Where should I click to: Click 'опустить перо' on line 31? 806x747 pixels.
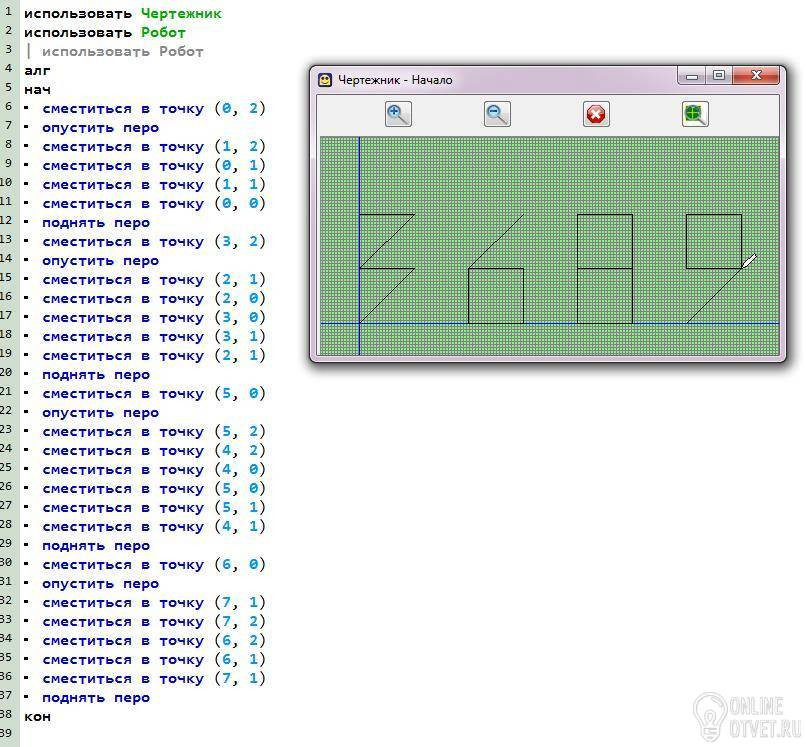point(100,584)
